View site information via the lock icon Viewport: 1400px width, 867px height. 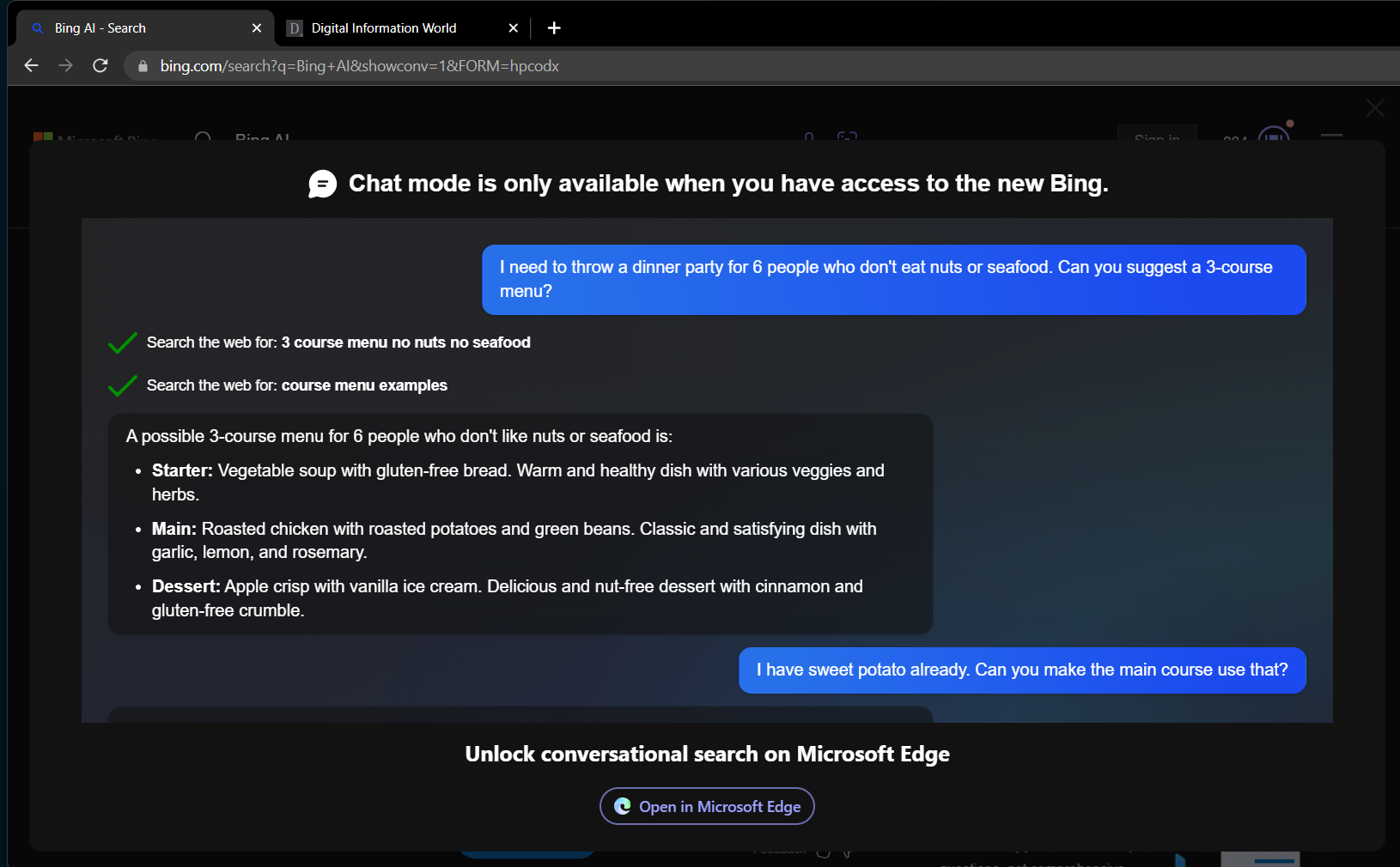click(143, 66)
